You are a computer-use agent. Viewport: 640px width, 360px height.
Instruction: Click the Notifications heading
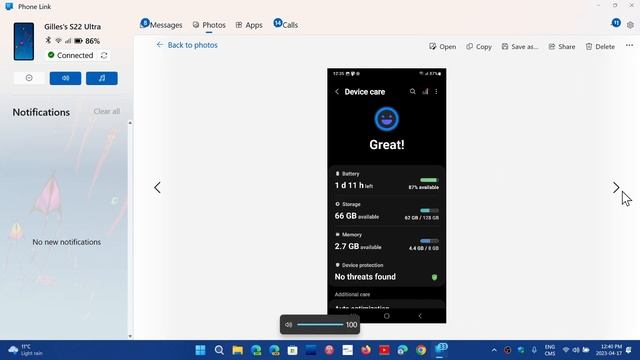[41, 112]
